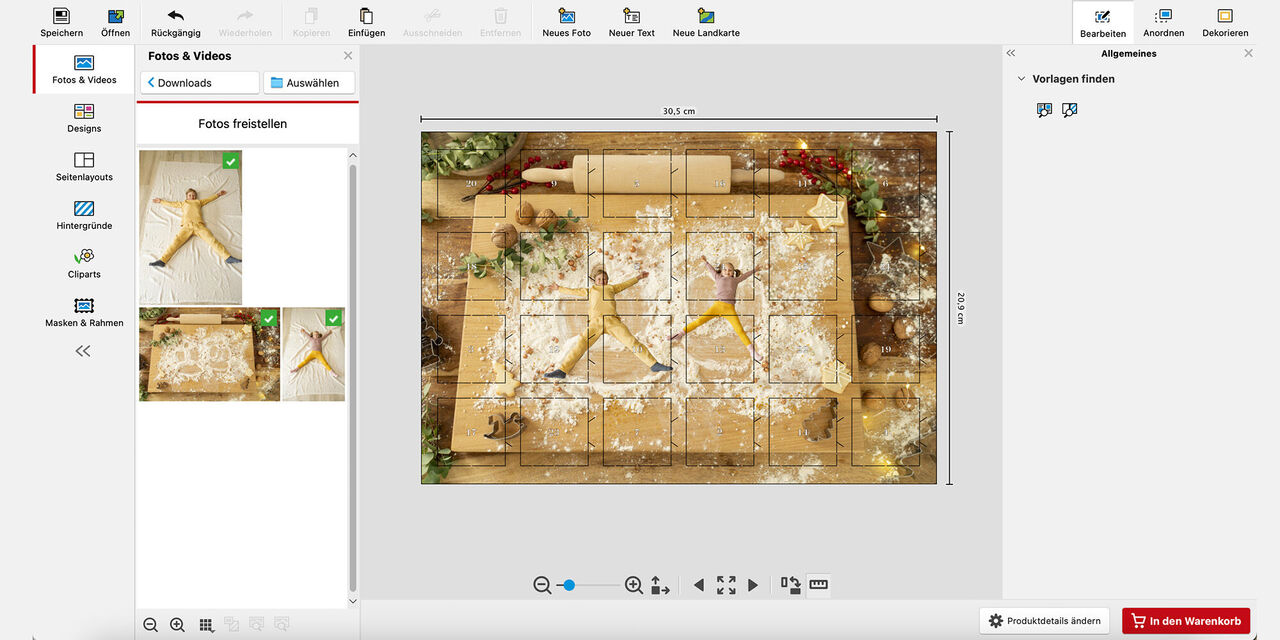This screenshot has width=1280, height=640.
Task: Add the product In den Warenkorb
Action: 1186,621
